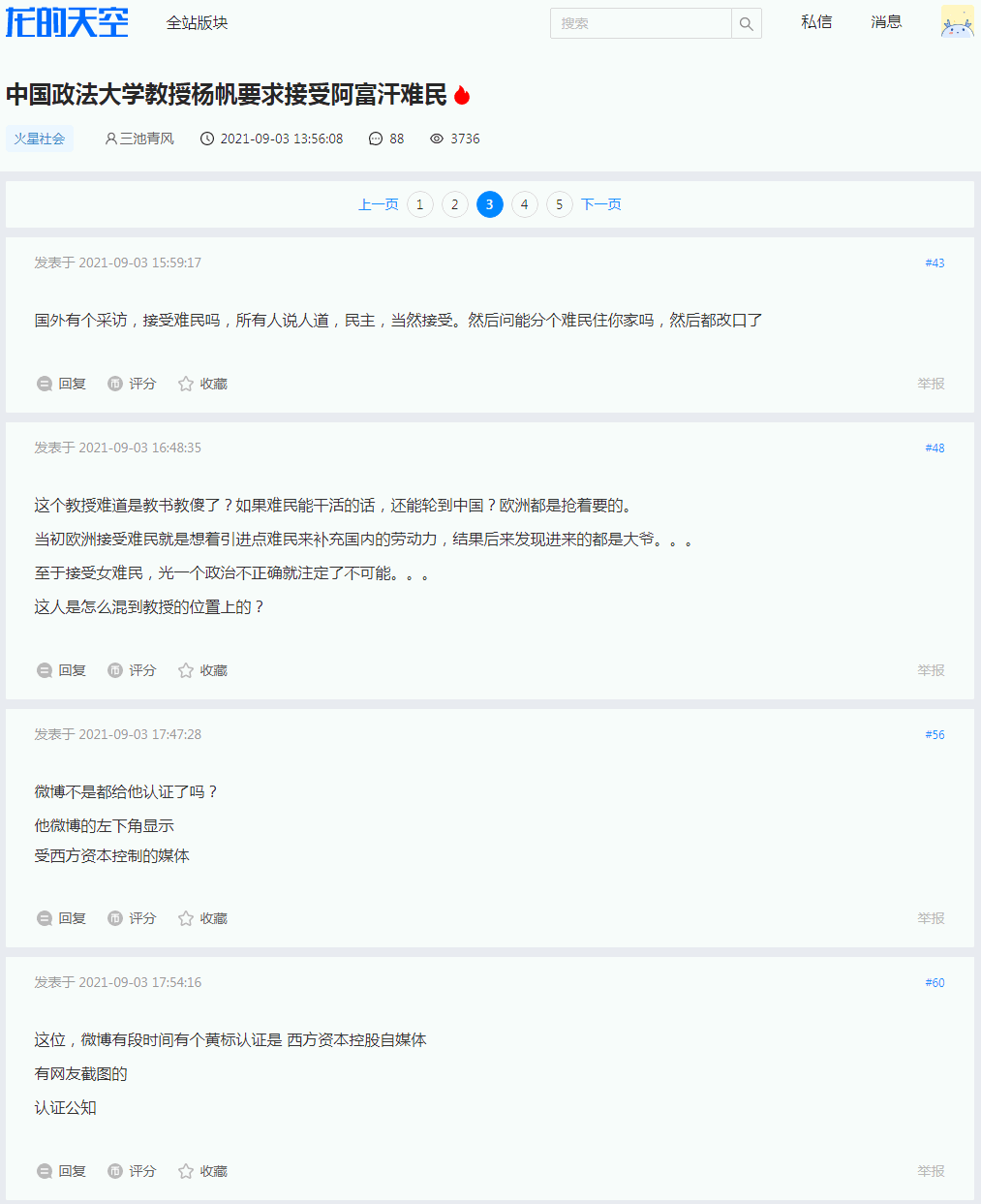Click the views eye icon beside 3736

pyautogui.click(x=437, y=139)
